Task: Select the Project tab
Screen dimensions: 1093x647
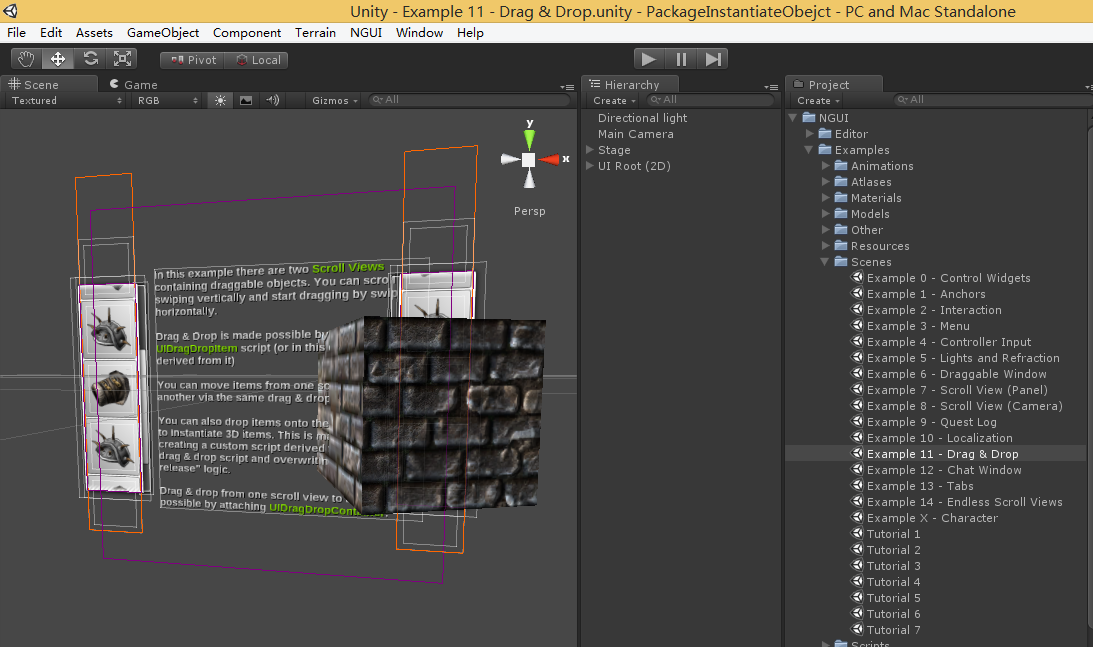Action: 834,84
